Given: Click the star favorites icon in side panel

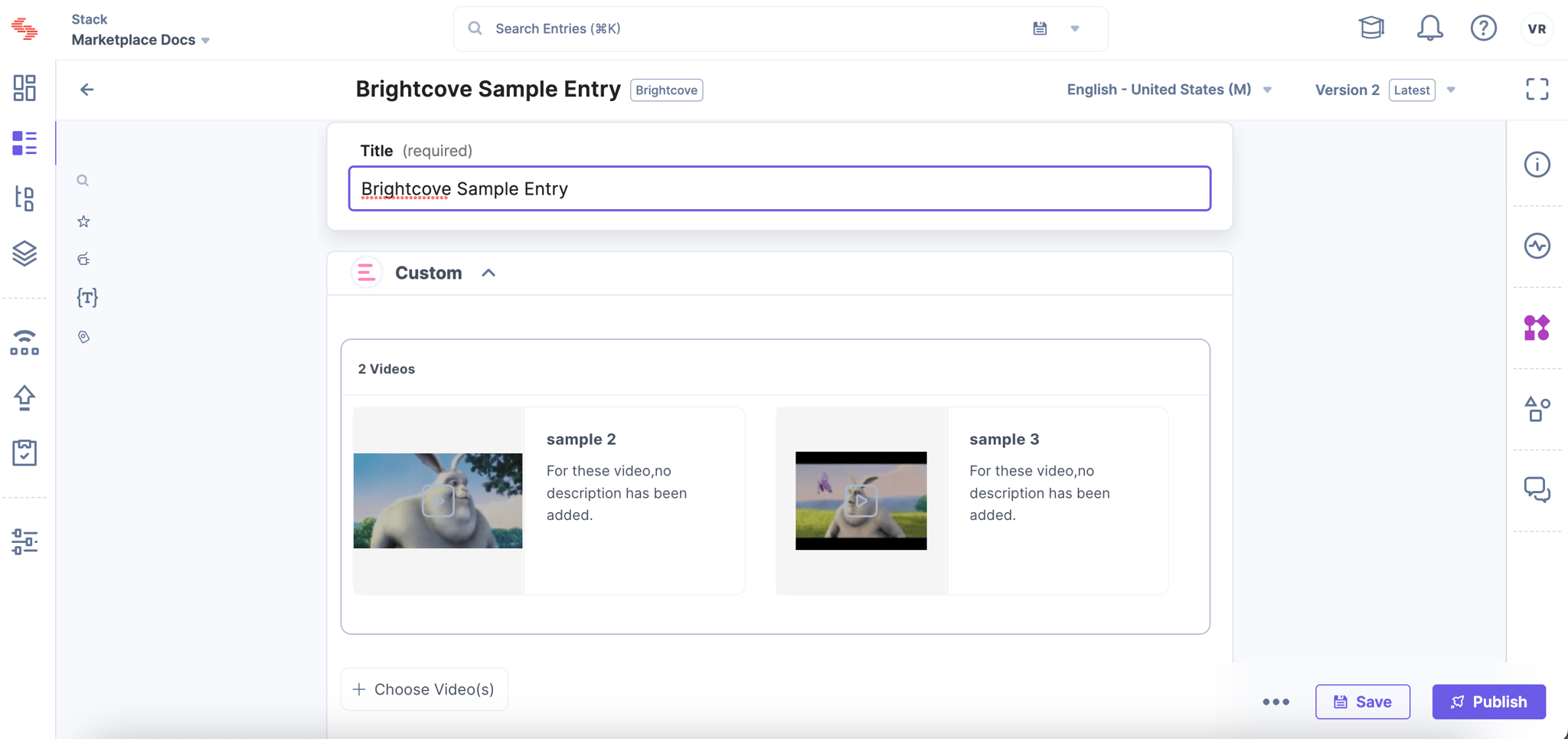Looking at the screenshot, I should pyautogui.click(x=83, y=221).
